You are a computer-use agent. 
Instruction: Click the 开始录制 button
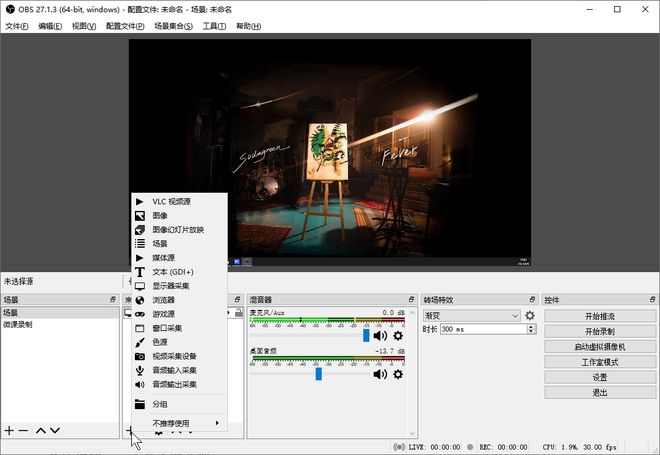[599, 331]
